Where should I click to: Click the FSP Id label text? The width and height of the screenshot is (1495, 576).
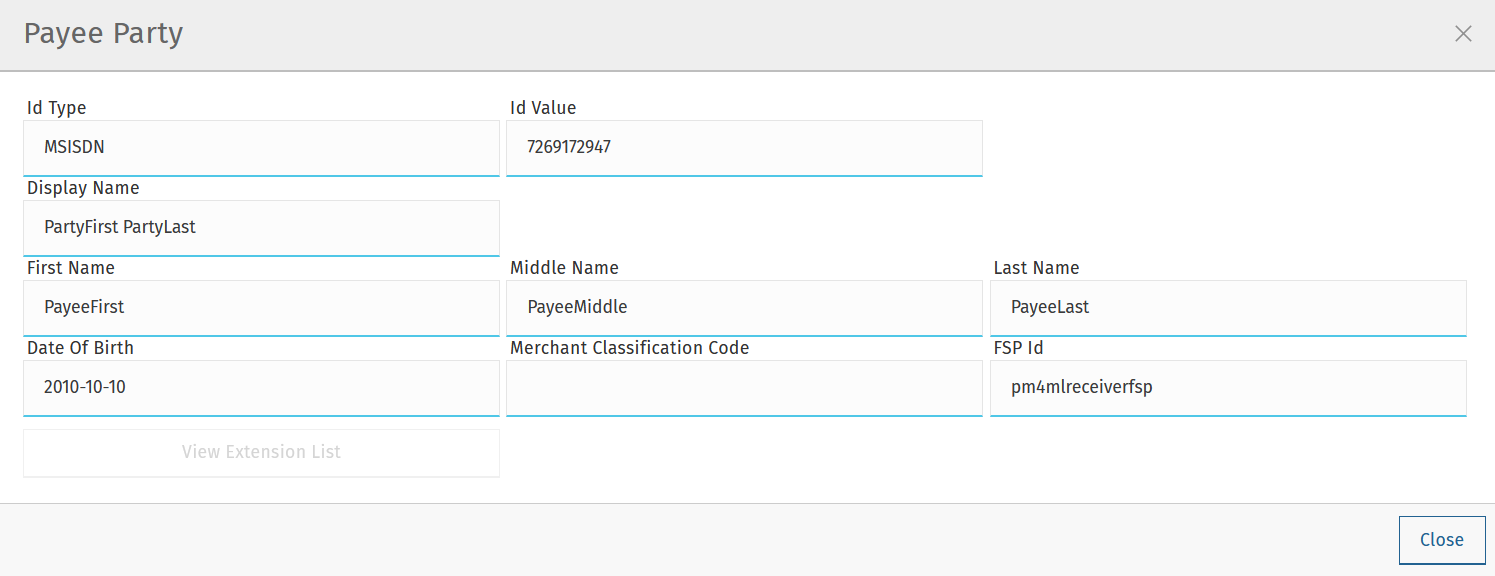coord(1018,348)
